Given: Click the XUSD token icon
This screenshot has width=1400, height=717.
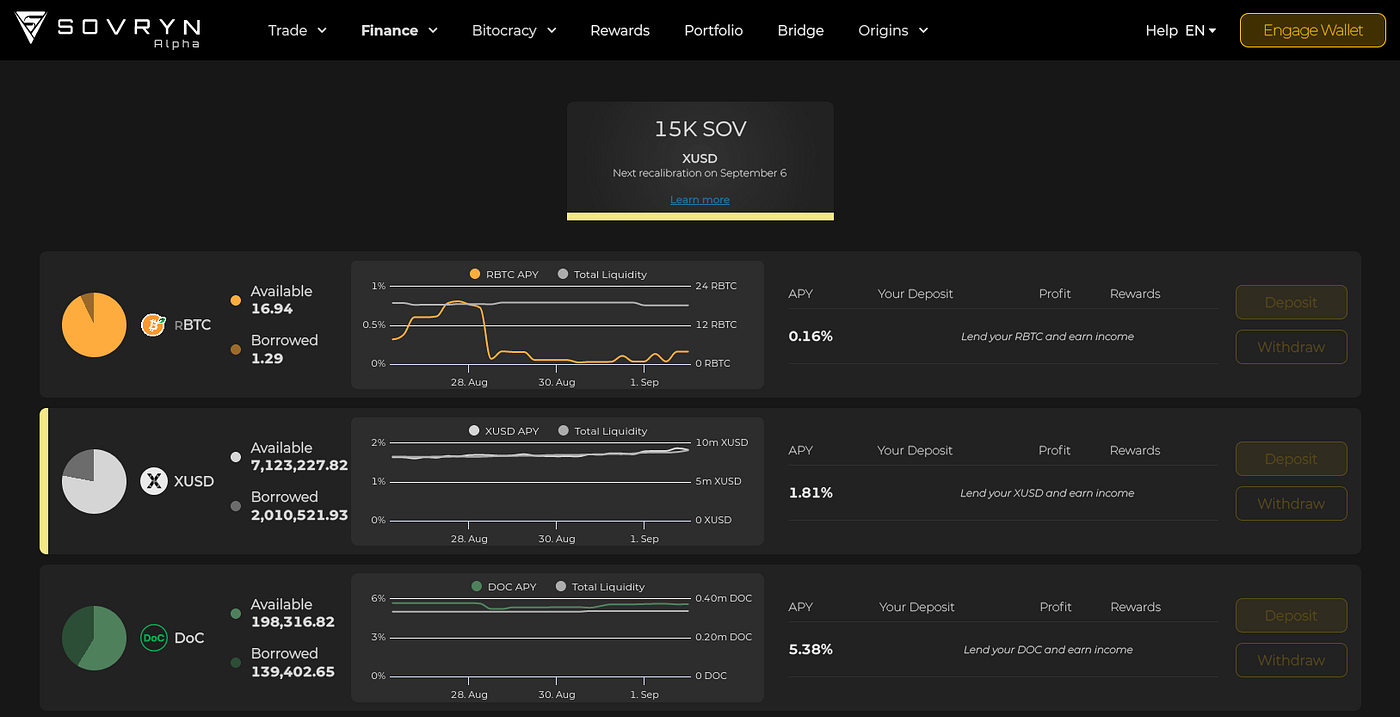Looking at the screenshot, I should [153, 481].
